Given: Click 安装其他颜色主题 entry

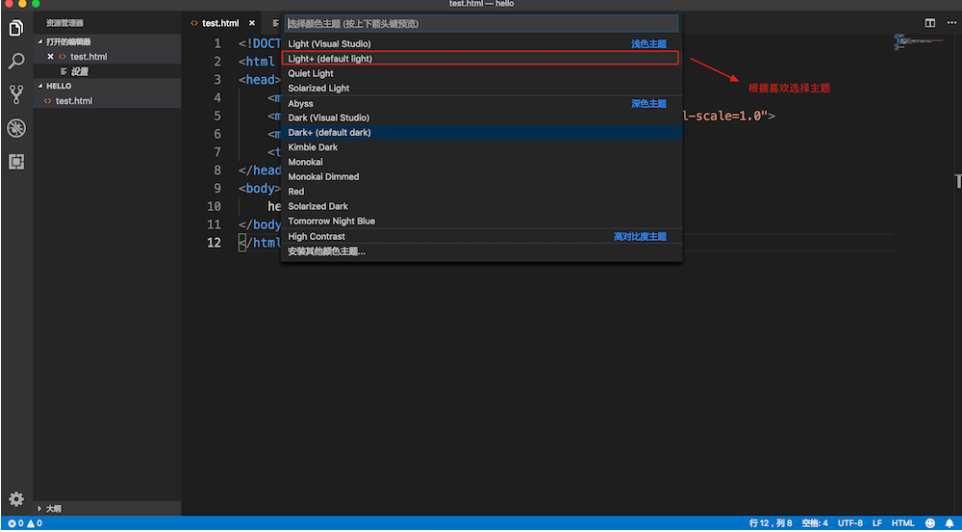Looking at the screenshot, I should (x=482, y=252).
